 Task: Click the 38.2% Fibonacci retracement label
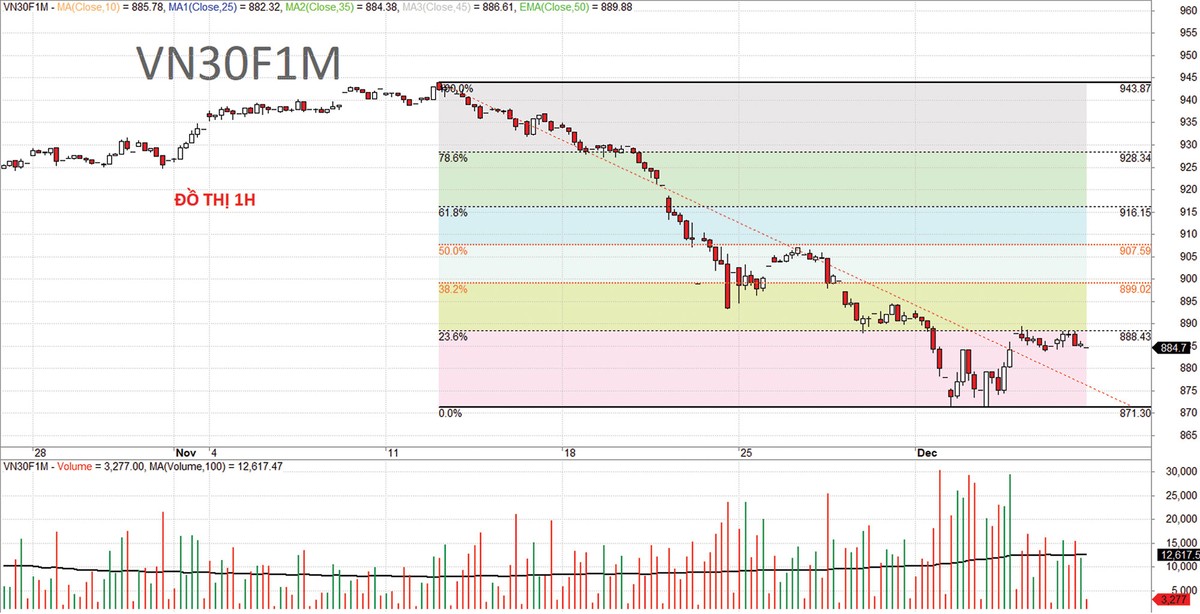click(453, 289)
